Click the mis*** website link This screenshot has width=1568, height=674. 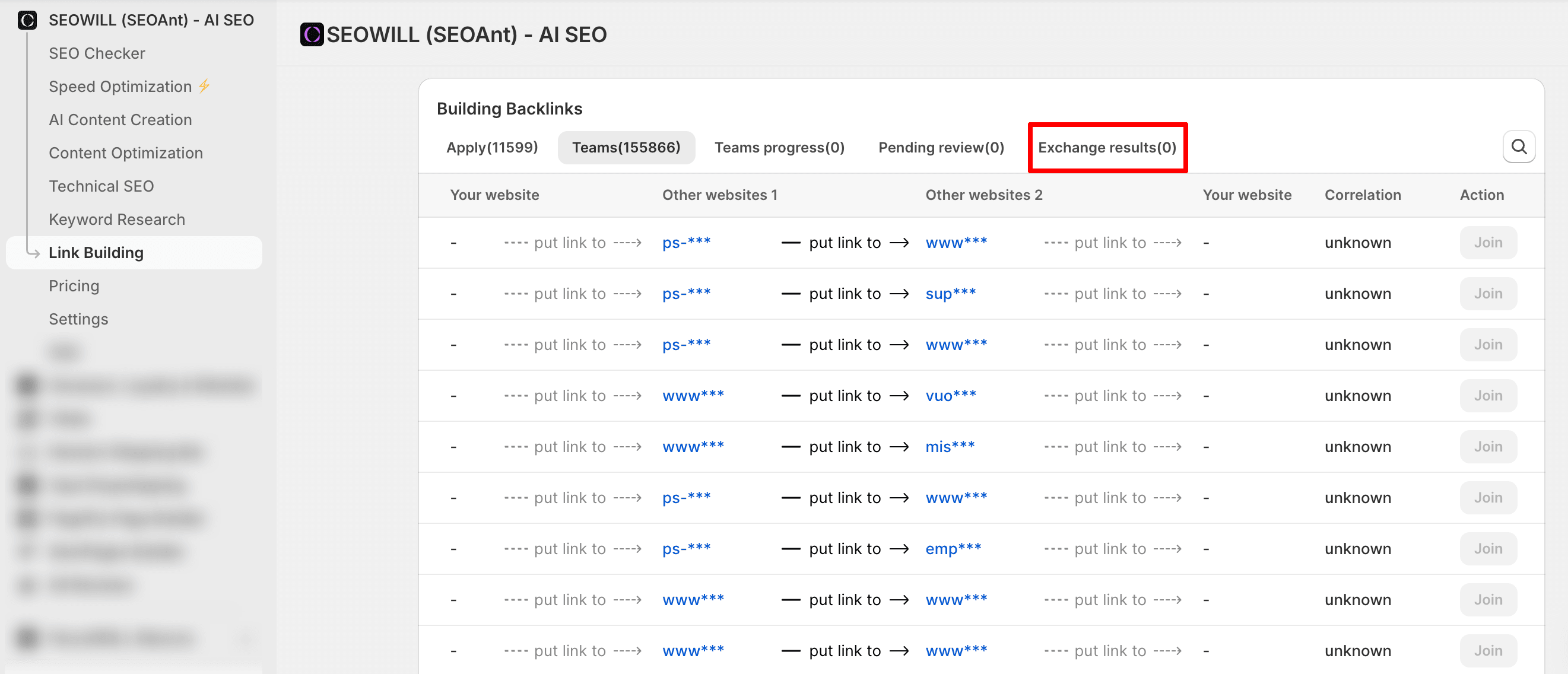pos(949,447)
